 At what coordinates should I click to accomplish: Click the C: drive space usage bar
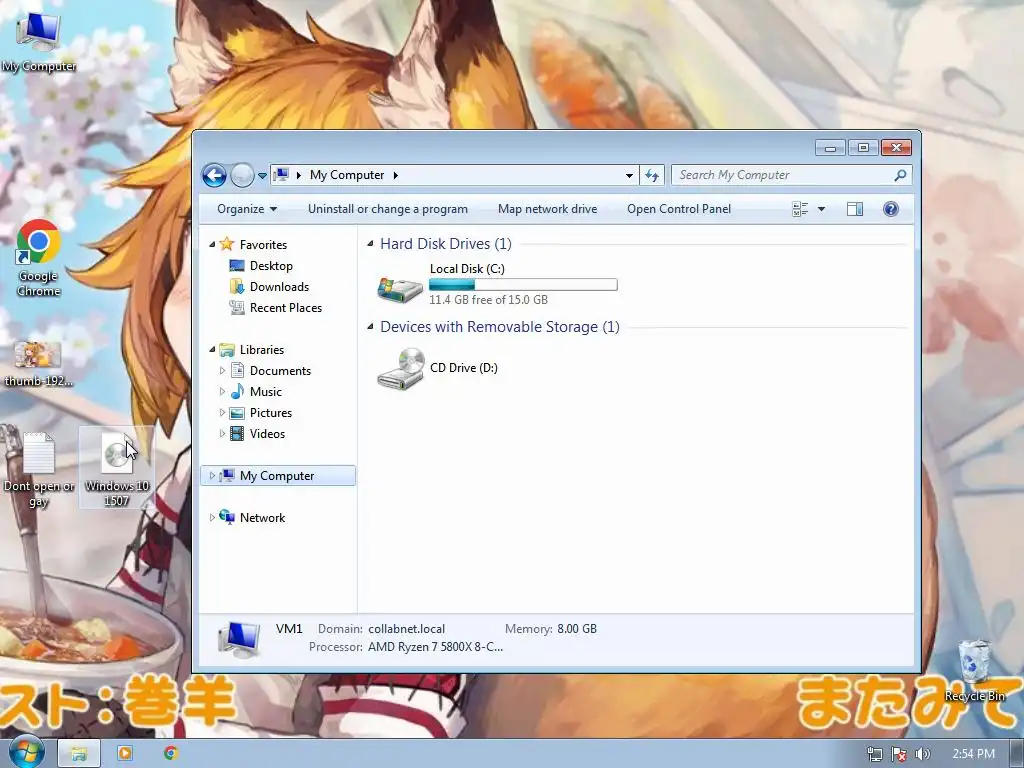(x=523, y=285)
